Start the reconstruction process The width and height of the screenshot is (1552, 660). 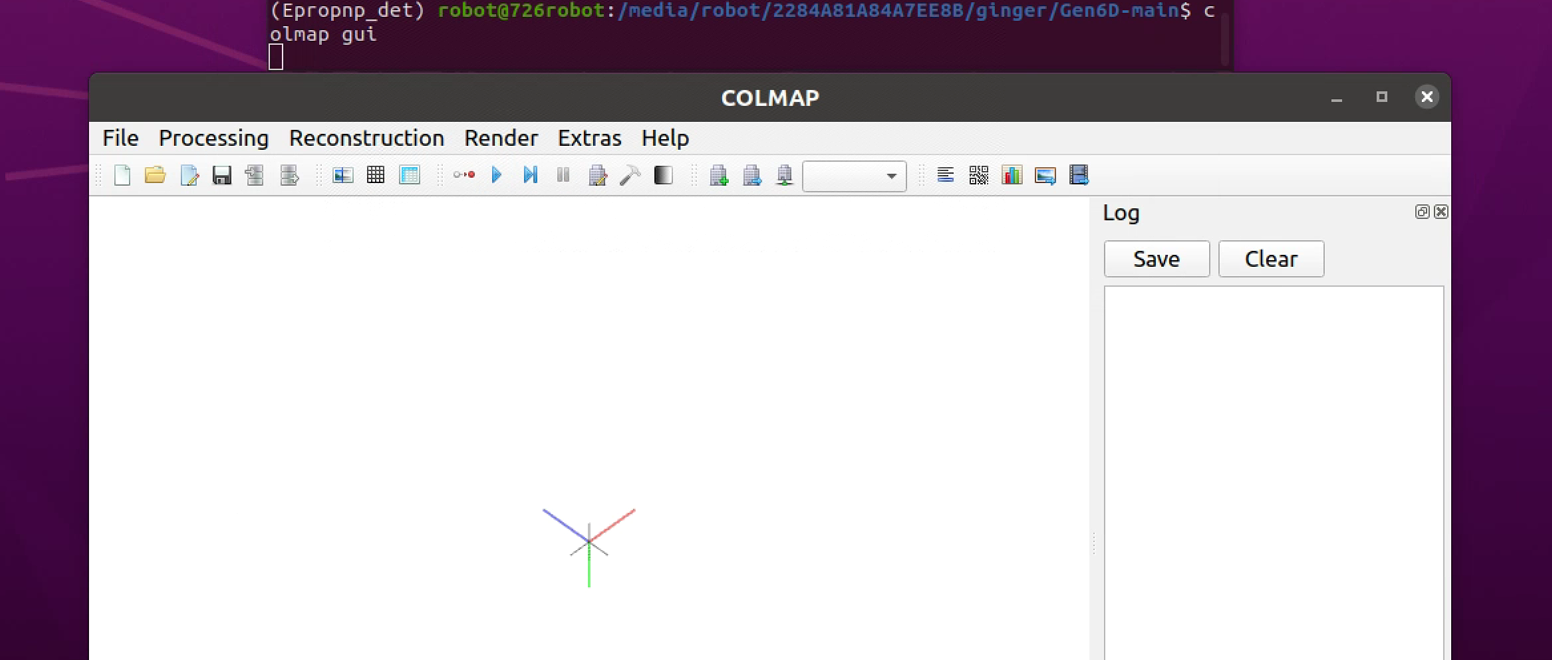click(x=497, y=175)
